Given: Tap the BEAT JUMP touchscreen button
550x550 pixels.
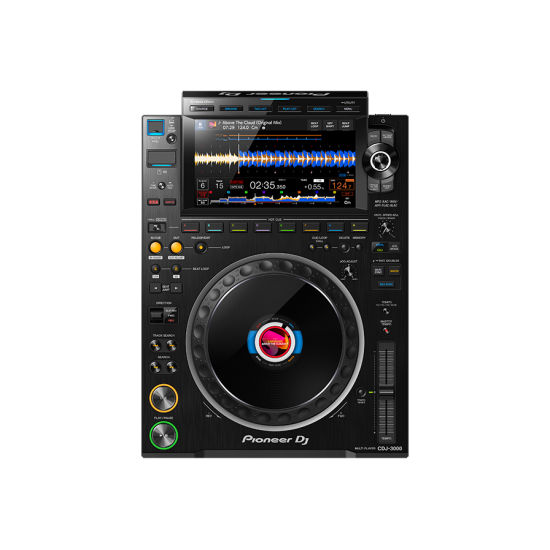Looking at the screenshot, I should coord(346,125).
